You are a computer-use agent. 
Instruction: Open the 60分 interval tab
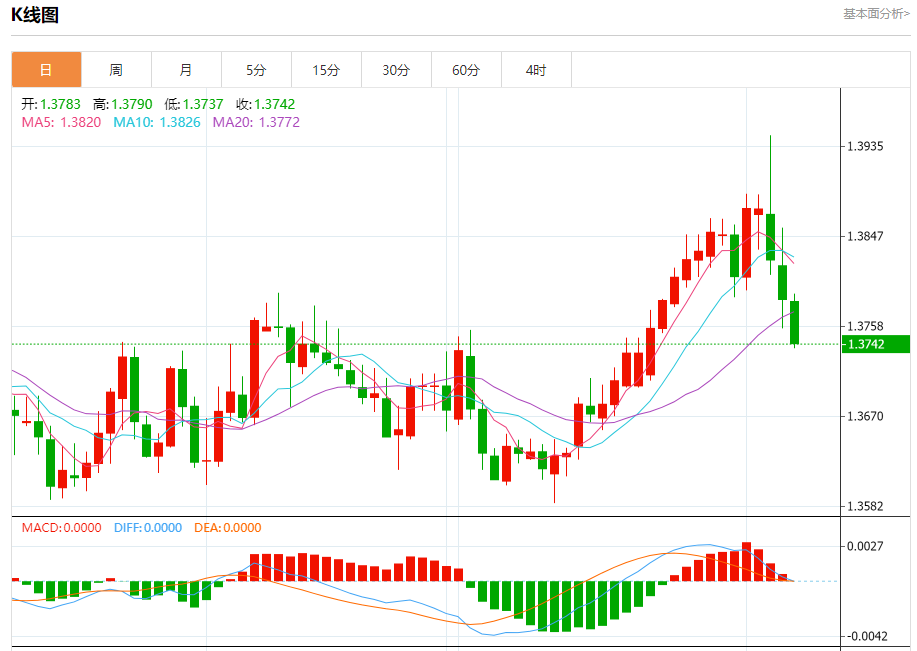(x=466, y=70)
